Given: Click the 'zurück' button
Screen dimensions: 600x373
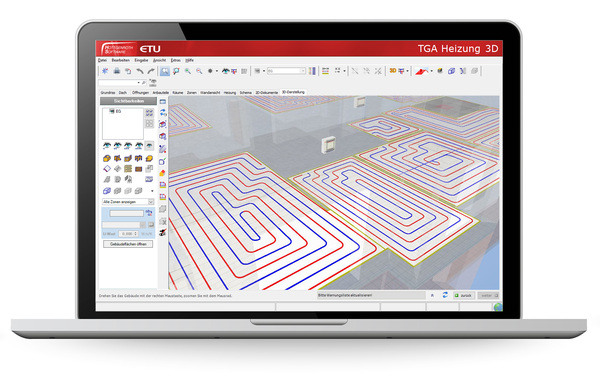Looking at the screenshot, I should [x=464, y=295].
